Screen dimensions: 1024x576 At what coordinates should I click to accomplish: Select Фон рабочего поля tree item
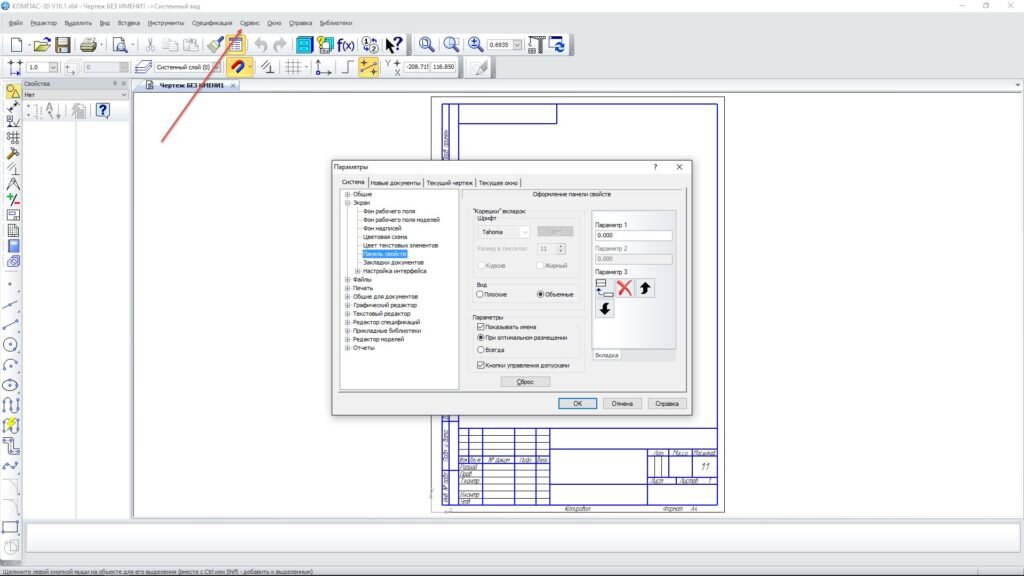(x=389, y=211)
